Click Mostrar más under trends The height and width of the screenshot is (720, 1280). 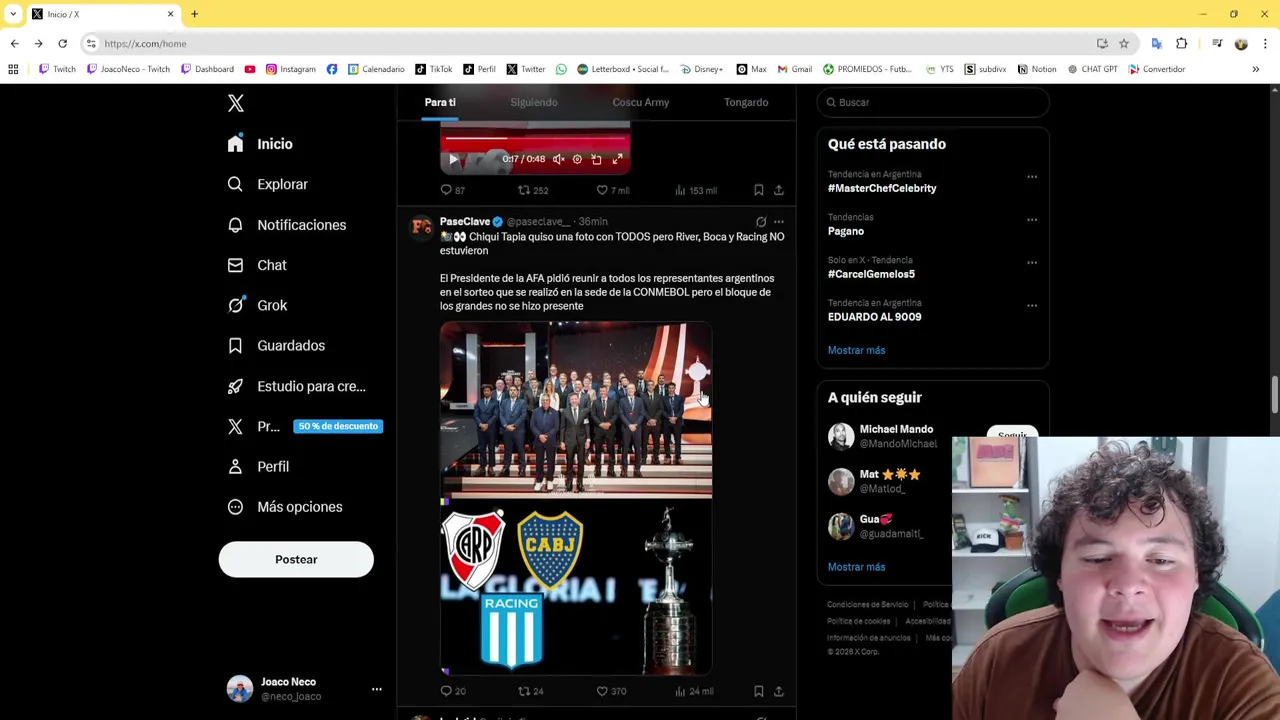(x=856, y=350)
